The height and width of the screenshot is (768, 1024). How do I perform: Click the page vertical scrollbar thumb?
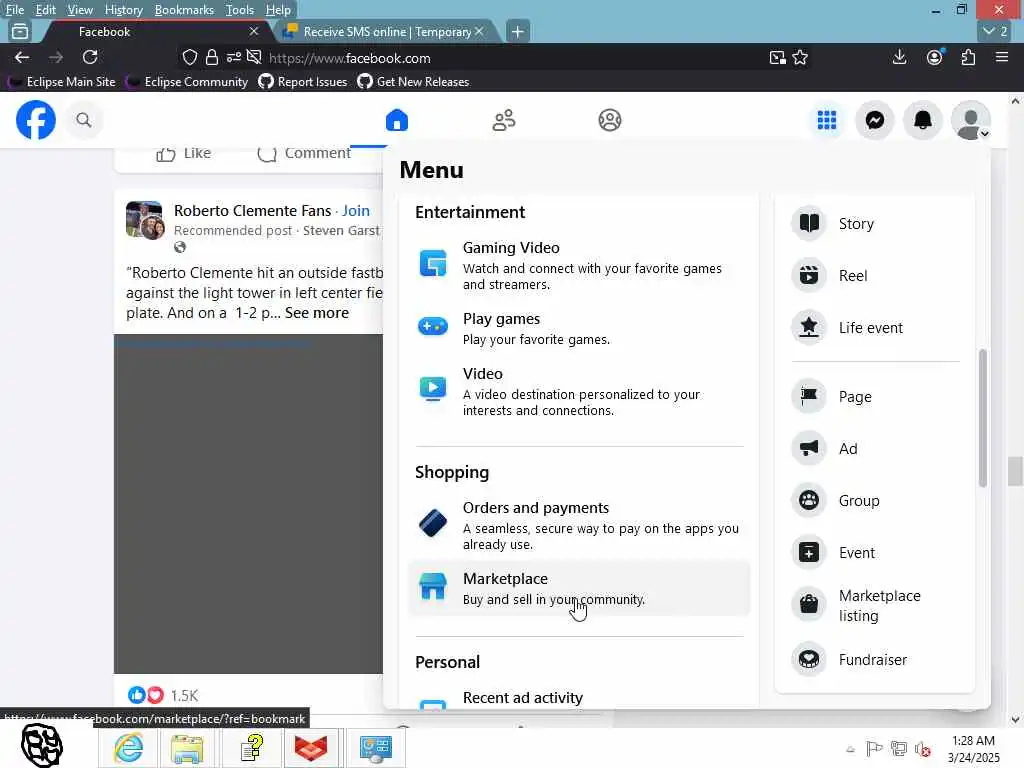click(1014, 471)
